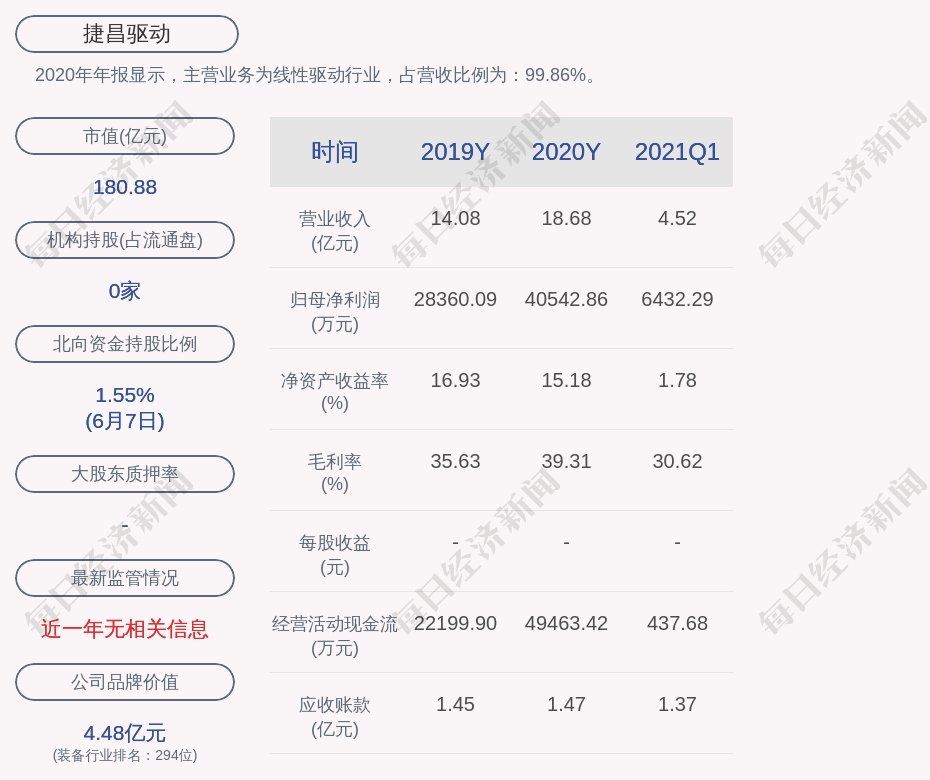This screenshot has width=930, height=780.
Task: Select the 2020Y column header
Action: [566, 152]
